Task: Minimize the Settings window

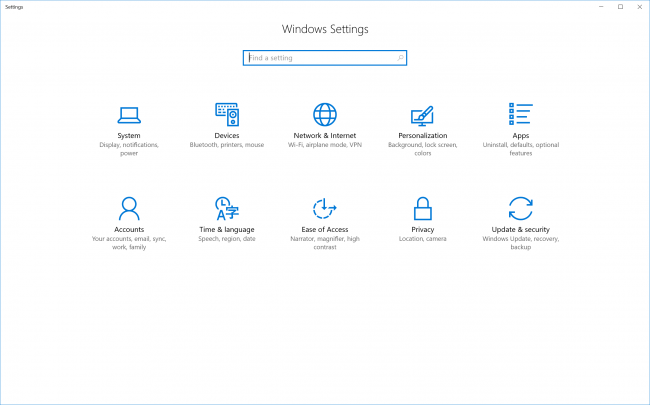Action: point(601,7)
